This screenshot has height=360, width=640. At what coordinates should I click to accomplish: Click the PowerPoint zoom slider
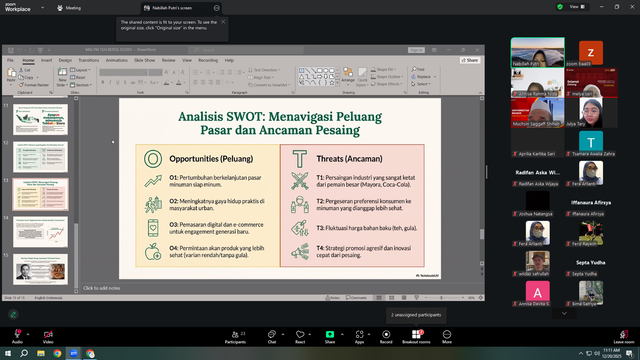point(444,298)
